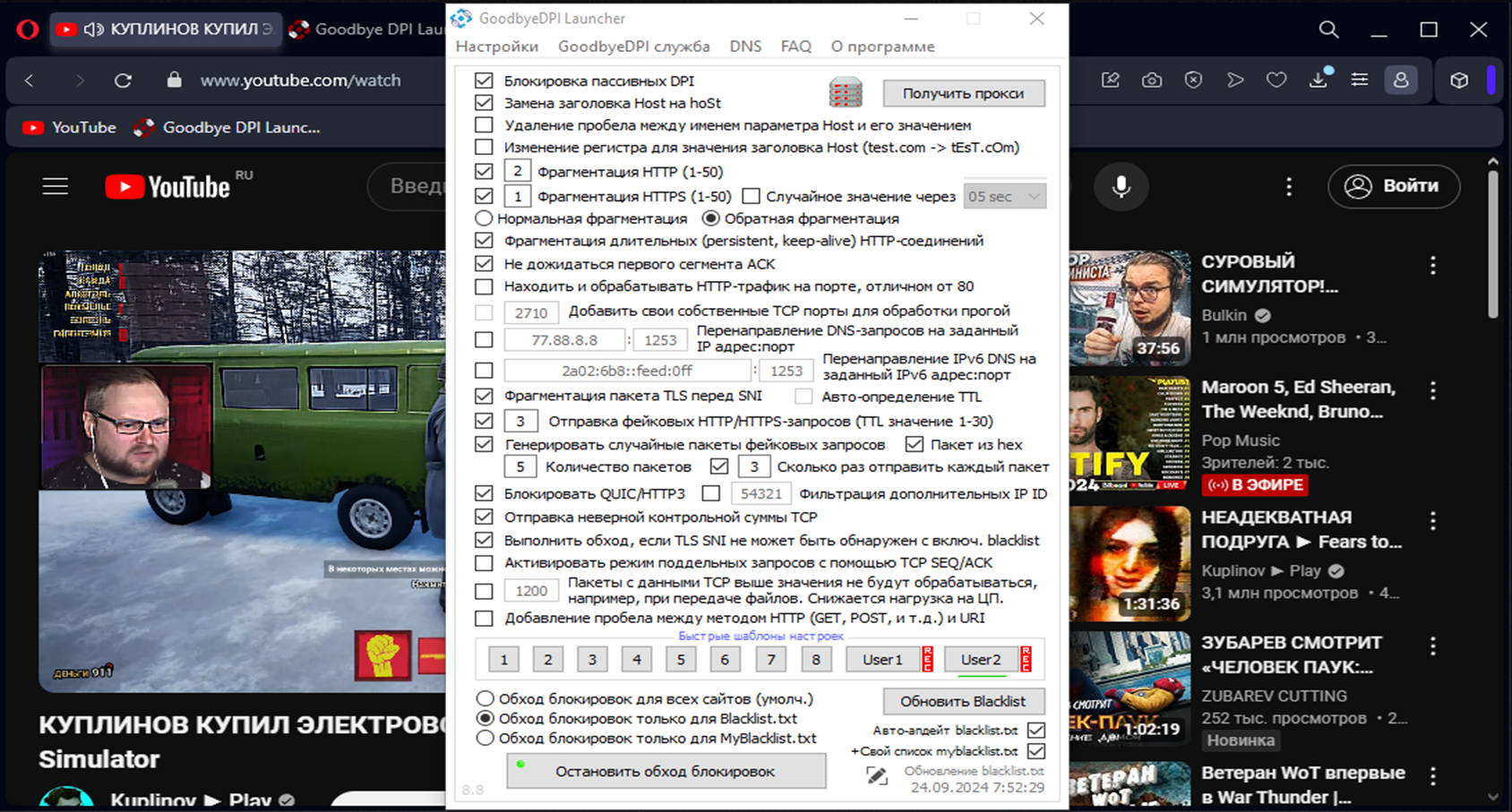
Task: Open options menu for Maroon 5 video
Action: click(1433, 390)
